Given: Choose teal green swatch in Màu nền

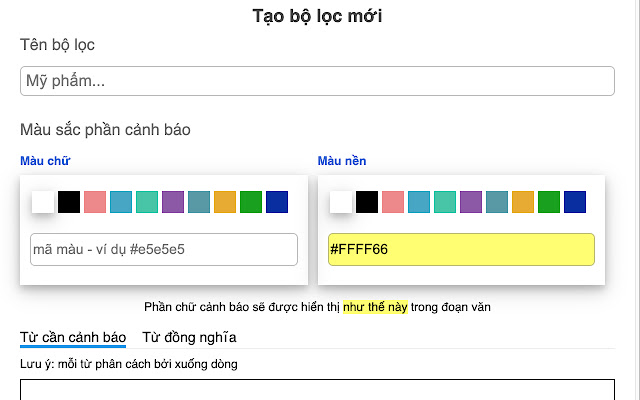Looking at the screenshot, I should point(445,202).
